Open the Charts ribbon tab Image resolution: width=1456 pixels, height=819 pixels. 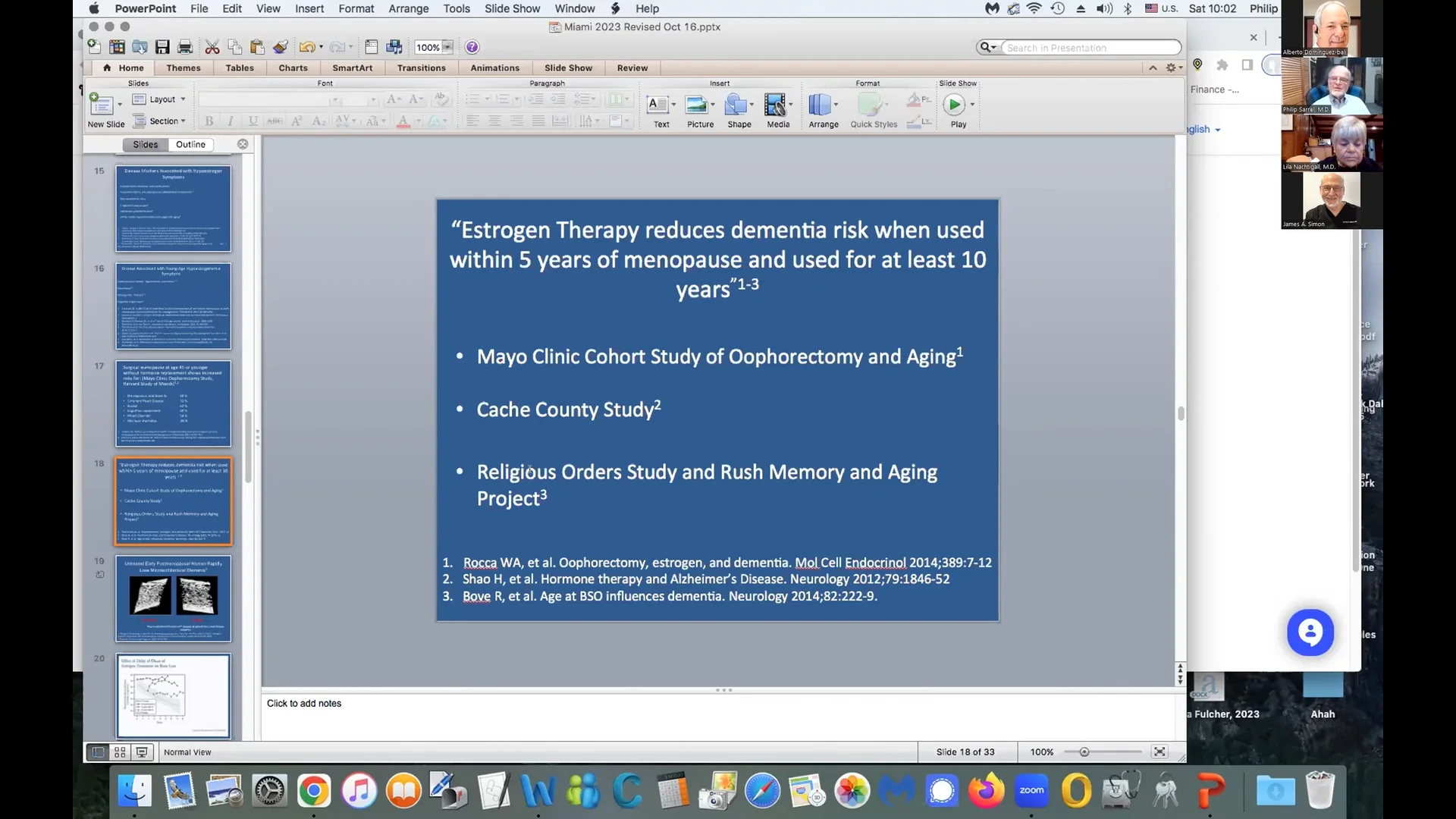click(293, 68)
